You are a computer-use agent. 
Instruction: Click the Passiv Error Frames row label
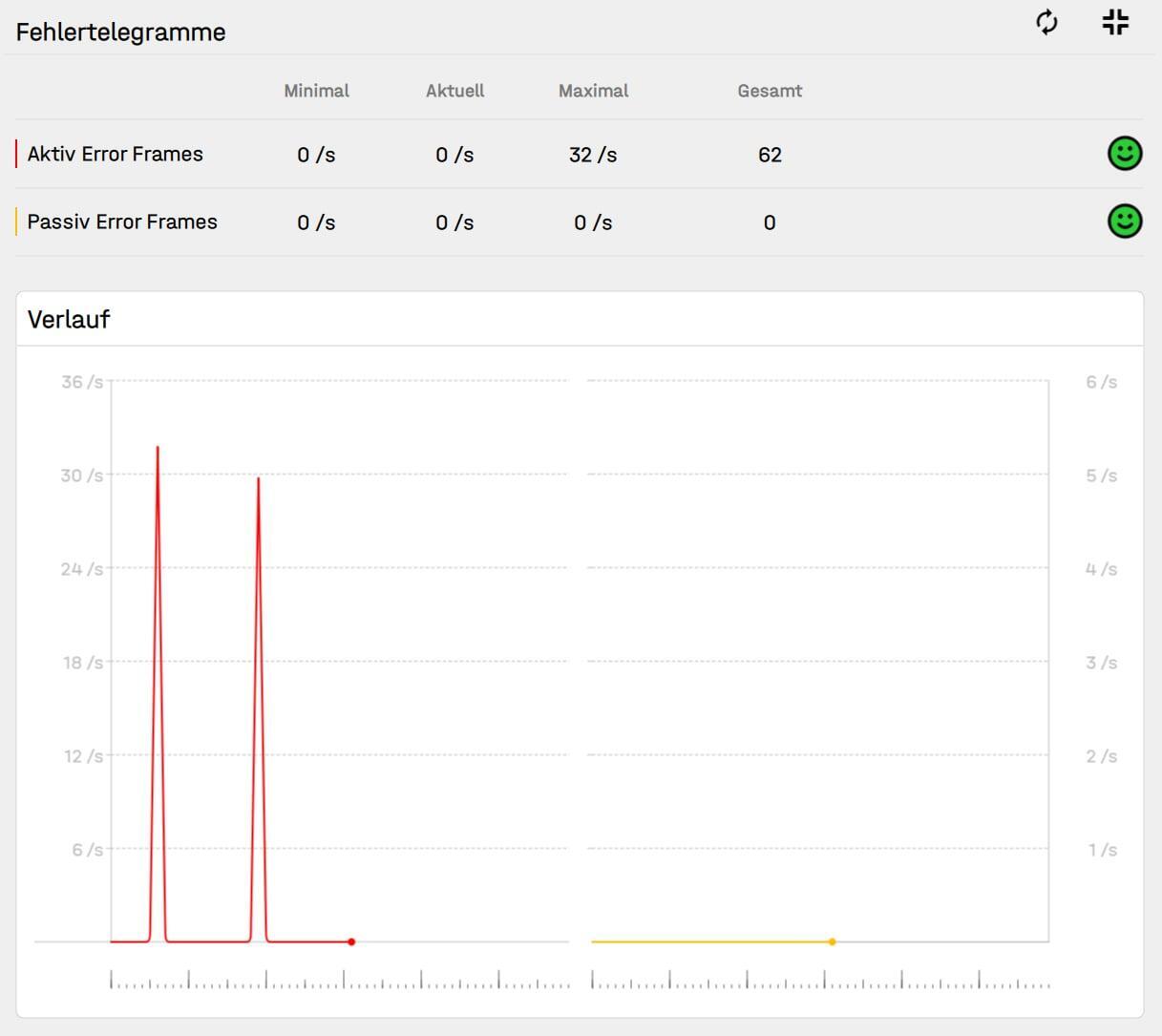(x=122, y=222)
